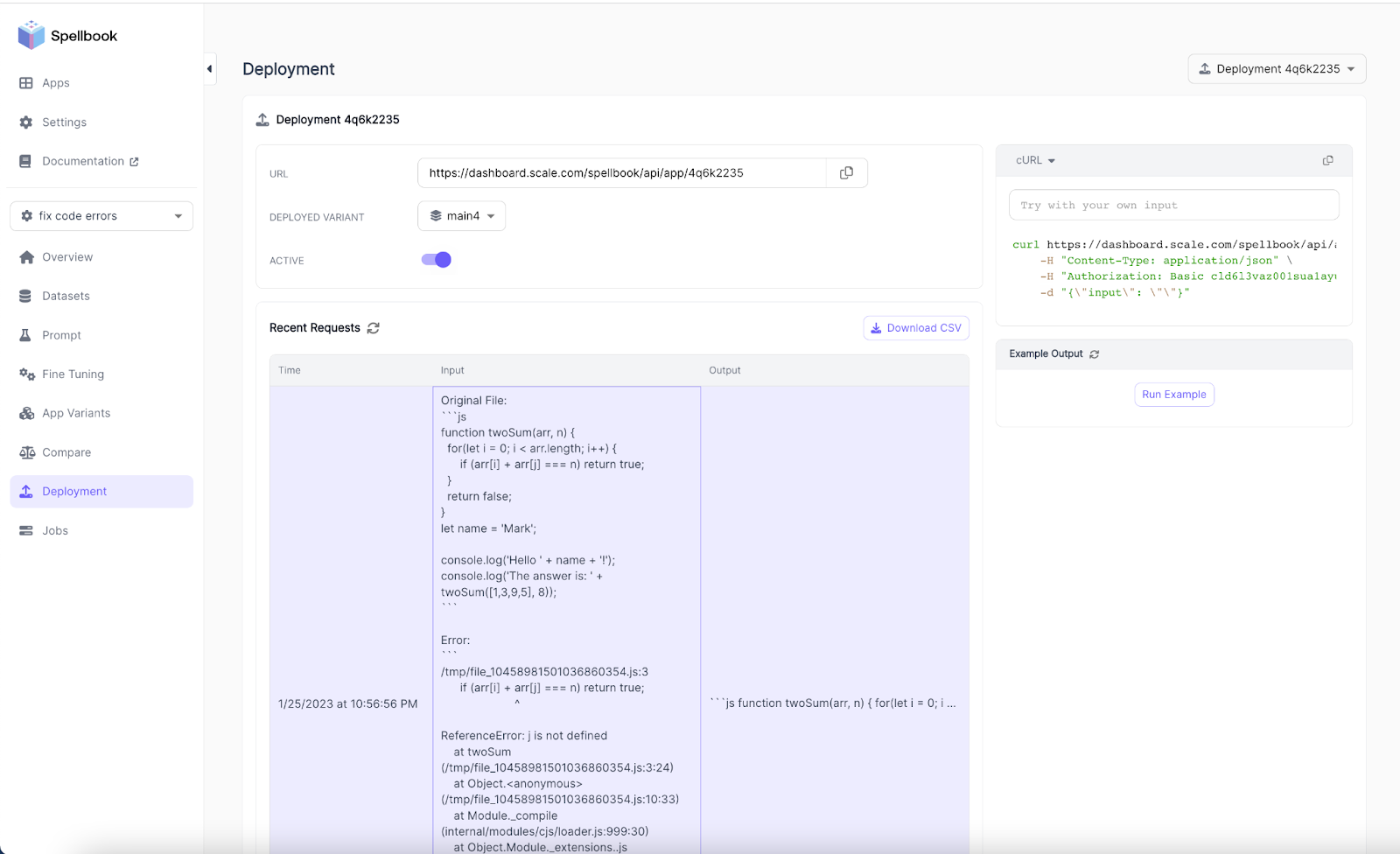This screenshot has width=1400, height=854.
Task: Refresh the Recent Requests list
Action: click(x=374, y=328)
